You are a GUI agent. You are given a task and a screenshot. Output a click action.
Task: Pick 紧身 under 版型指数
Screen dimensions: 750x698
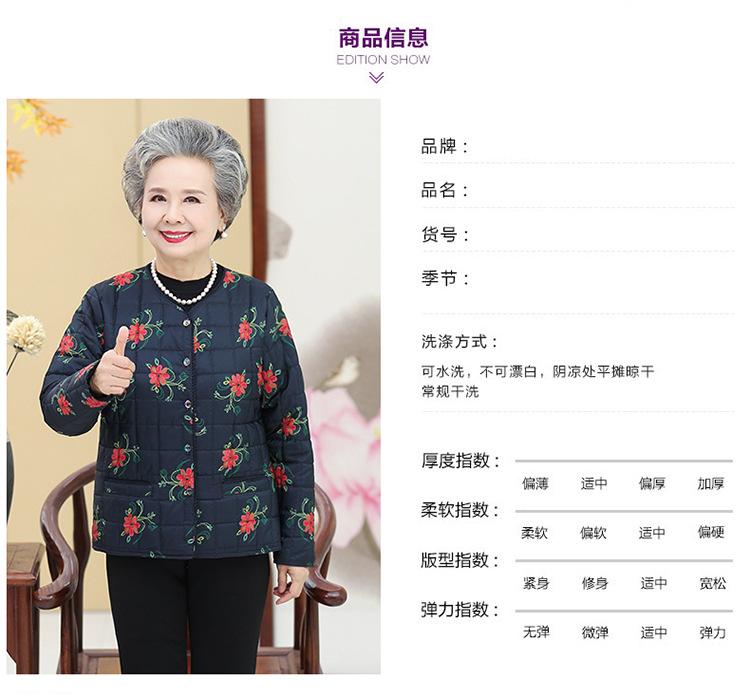point(536,583)
